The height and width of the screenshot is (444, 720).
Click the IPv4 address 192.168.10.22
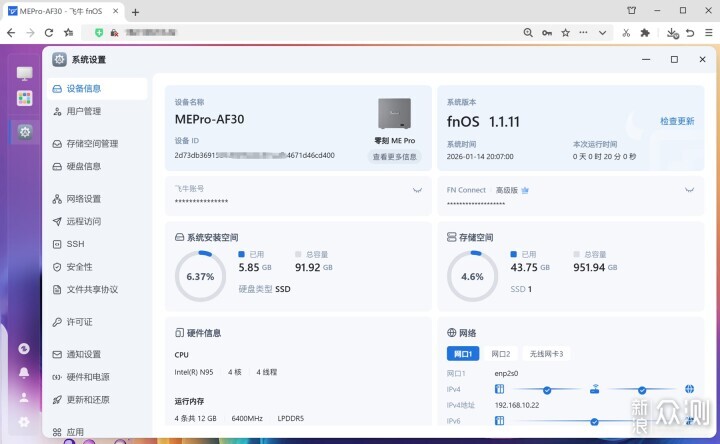[517, 405]
